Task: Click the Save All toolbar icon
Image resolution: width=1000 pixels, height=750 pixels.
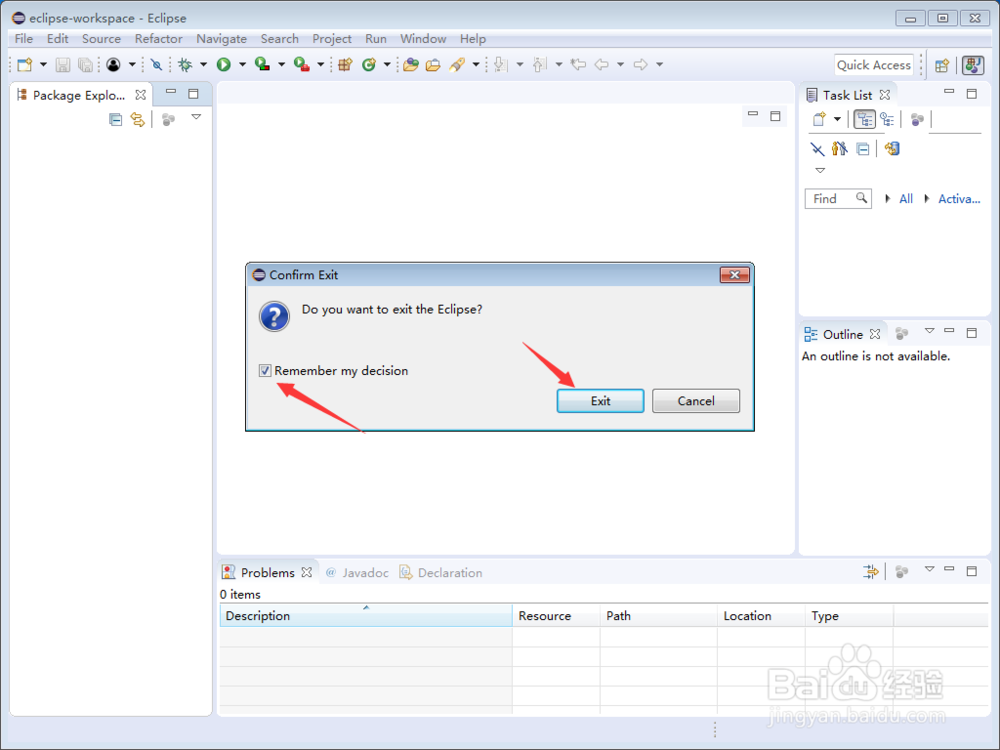Action: [85, 64]
